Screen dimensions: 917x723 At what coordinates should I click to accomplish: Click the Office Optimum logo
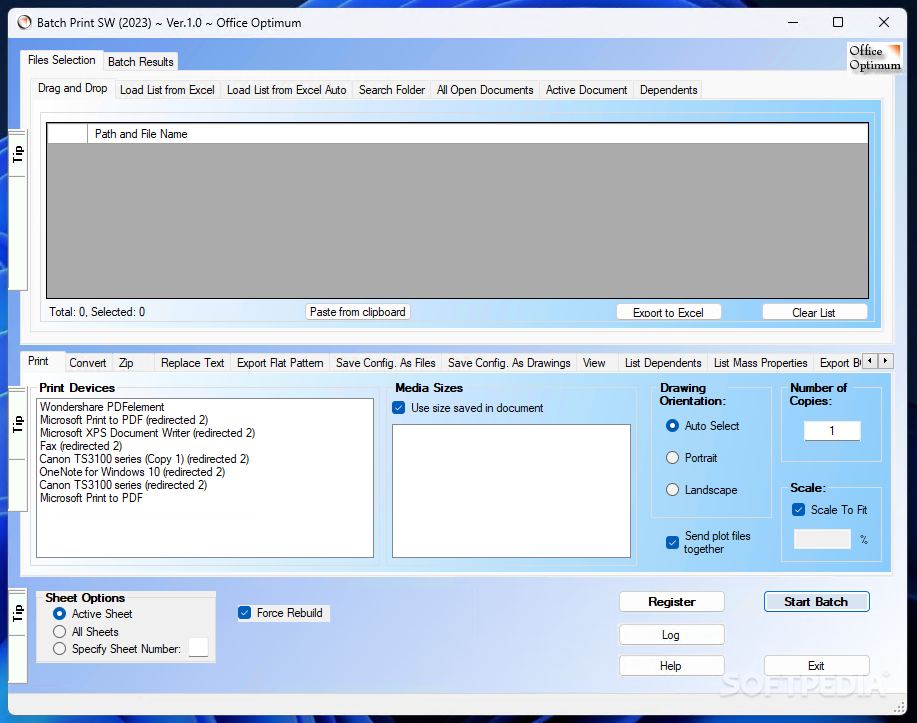[x=875, y=57]
